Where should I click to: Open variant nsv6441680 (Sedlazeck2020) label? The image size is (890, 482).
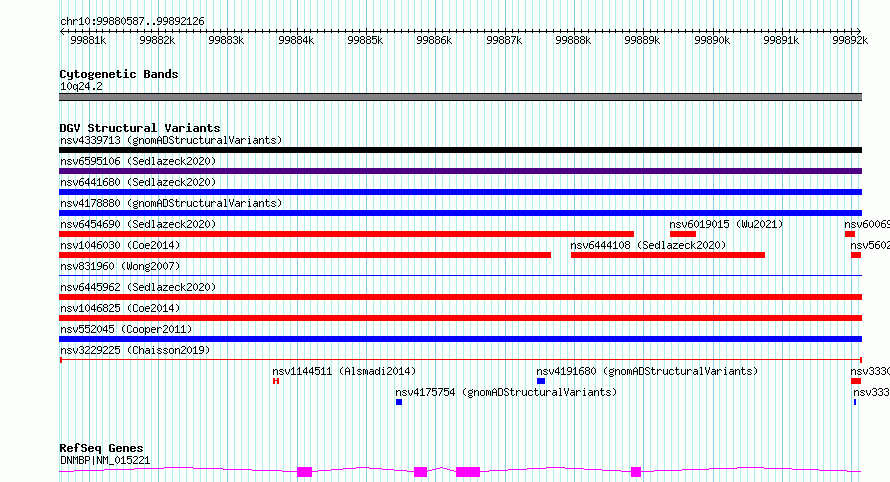click(138, 182)
